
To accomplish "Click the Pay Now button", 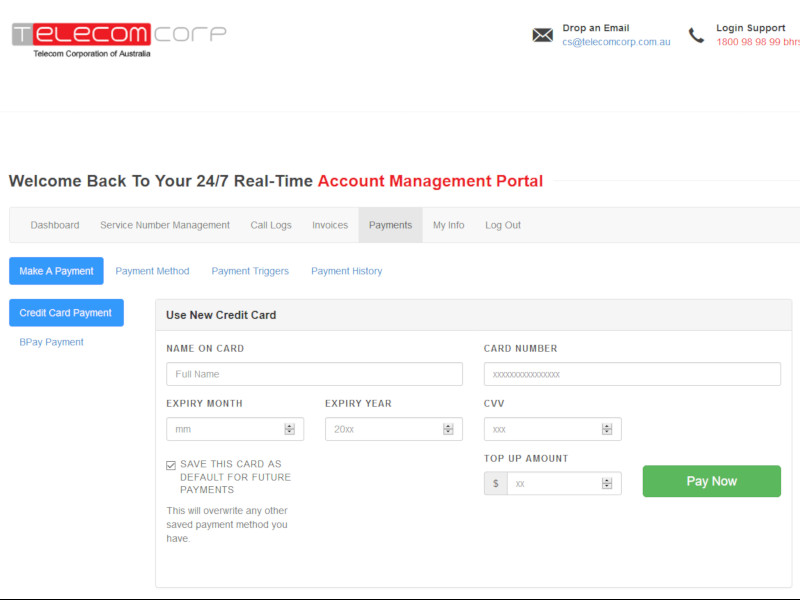I will click(x=711, y=481).
